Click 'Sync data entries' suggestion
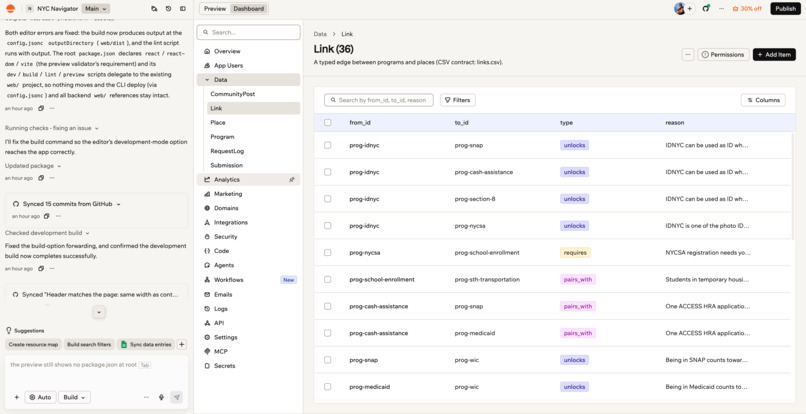The image size is (806, 414). pos(146,345)
